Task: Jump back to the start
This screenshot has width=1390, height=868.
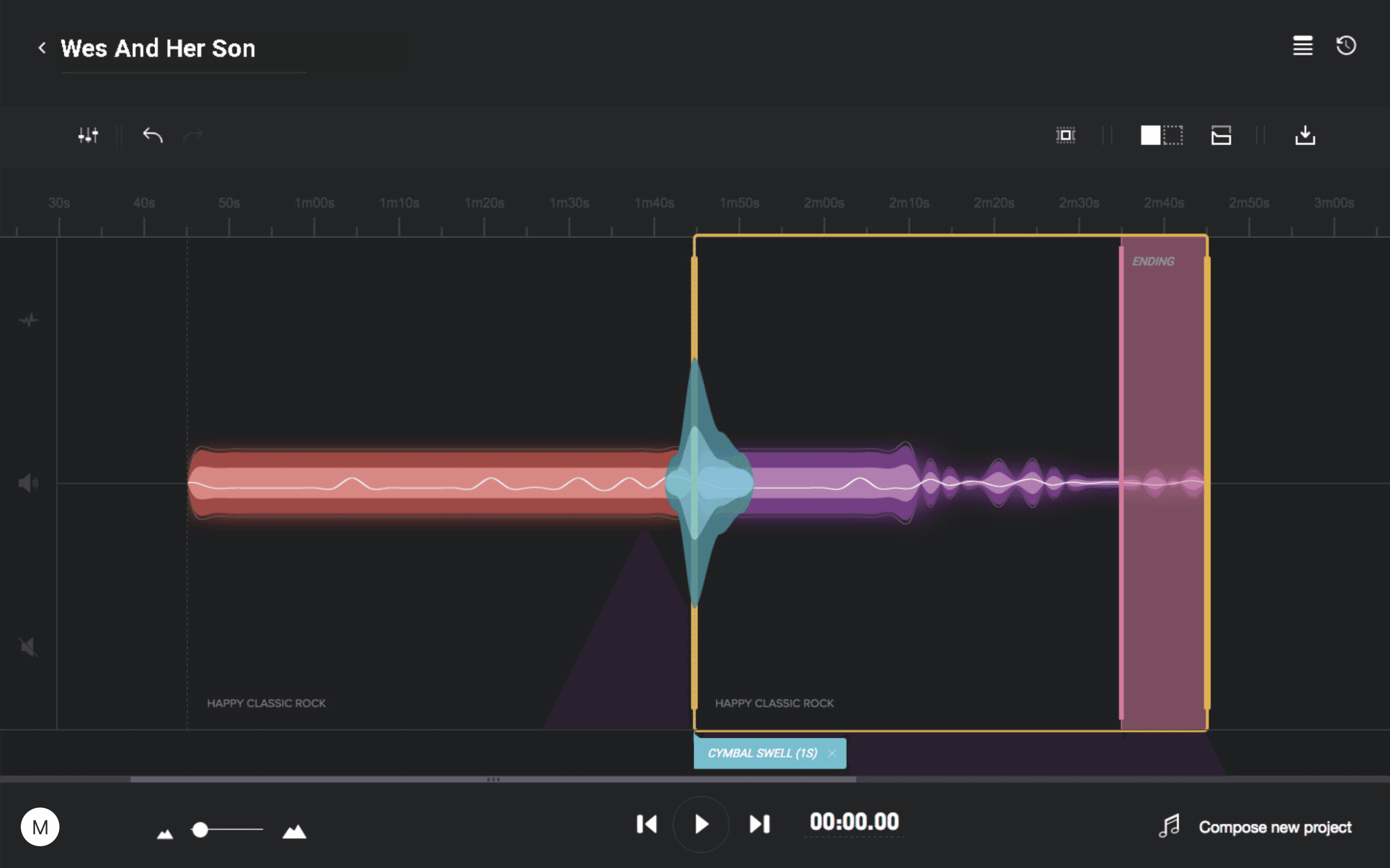Action: [x=647, y=824]
